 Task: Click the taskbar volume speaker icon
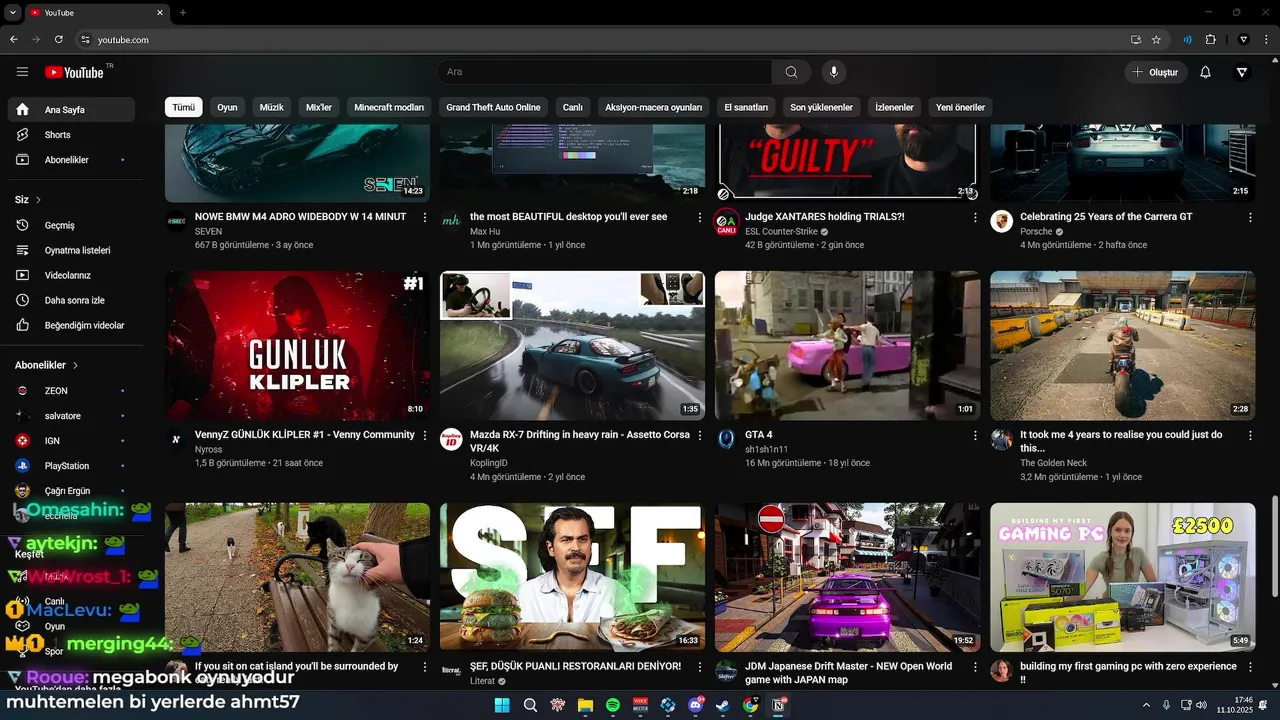click(x=1201, y=705)
